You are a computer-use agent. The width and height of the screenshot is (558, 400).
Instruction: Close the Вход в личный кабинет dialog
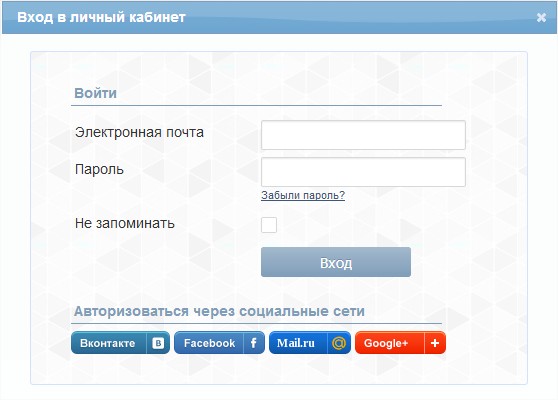541,17
